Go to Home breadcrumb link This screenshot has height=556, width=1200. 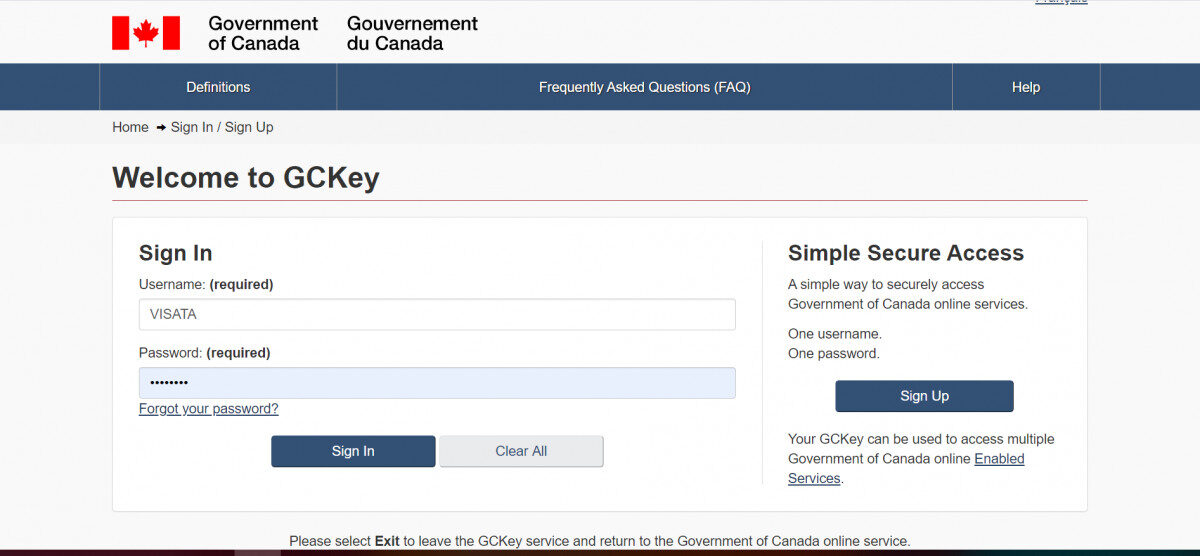coord(130,127)
